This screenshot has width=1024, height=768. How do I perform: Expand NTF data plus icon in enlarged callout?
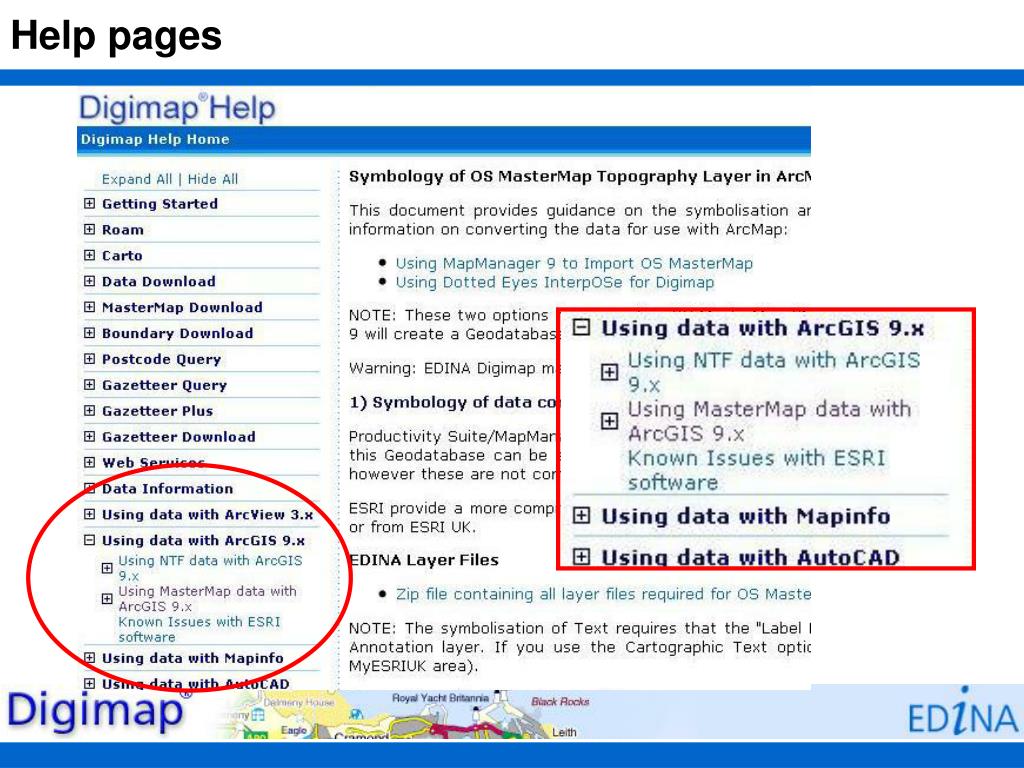(x=609, y=372)
